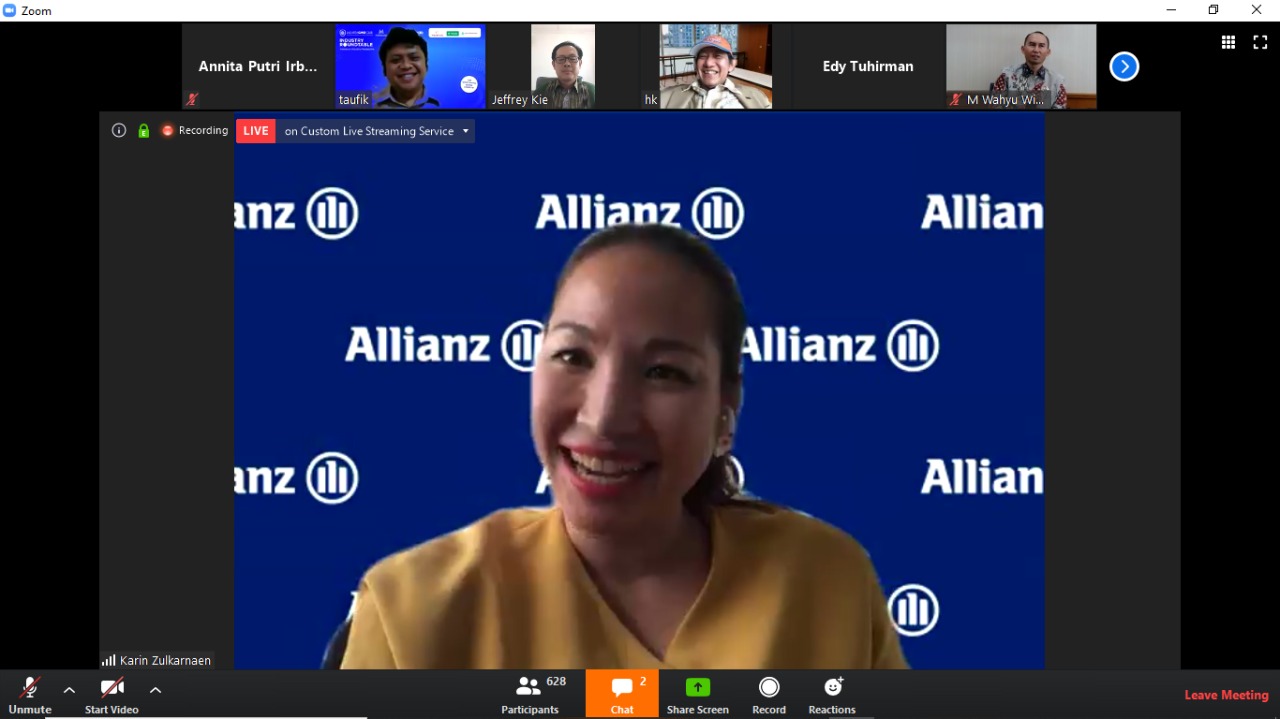Close the Zoom window
The image size is (1280, 719).
click(1257, 10)
